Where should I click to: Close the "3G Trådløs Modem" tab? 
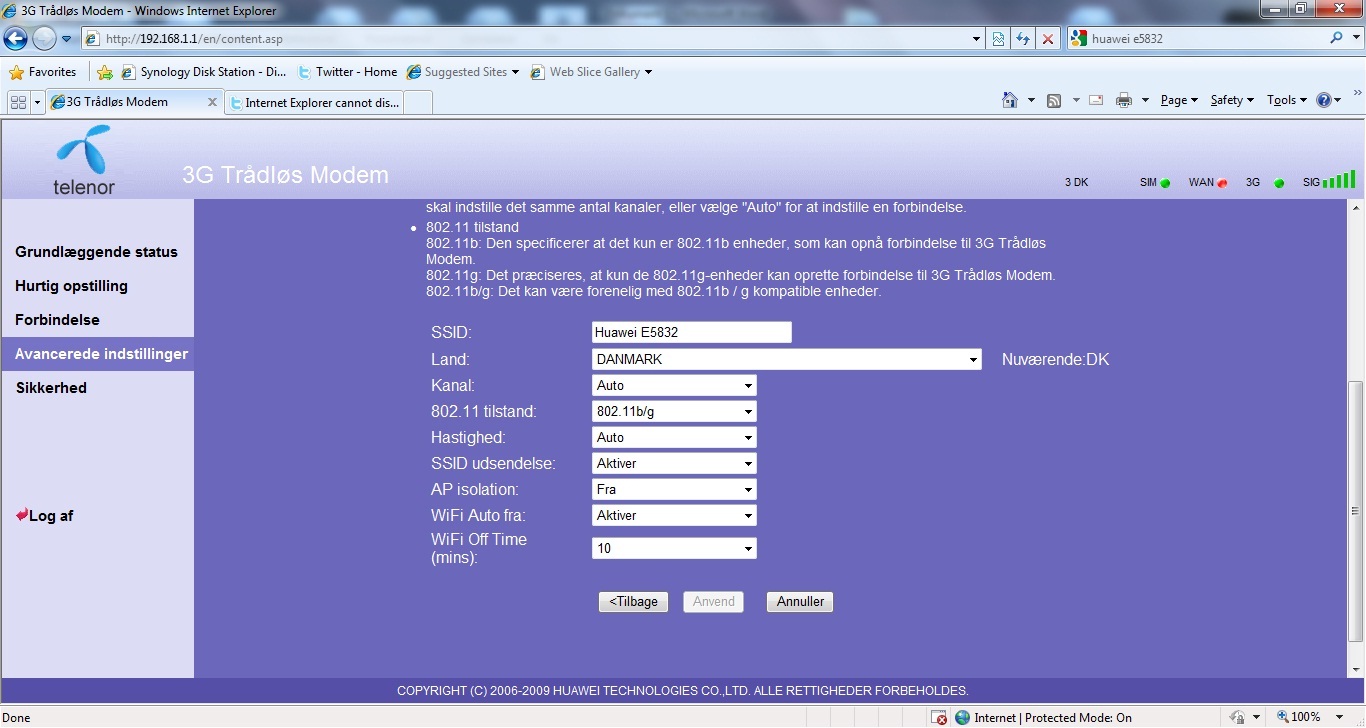(x=212, y=102)
